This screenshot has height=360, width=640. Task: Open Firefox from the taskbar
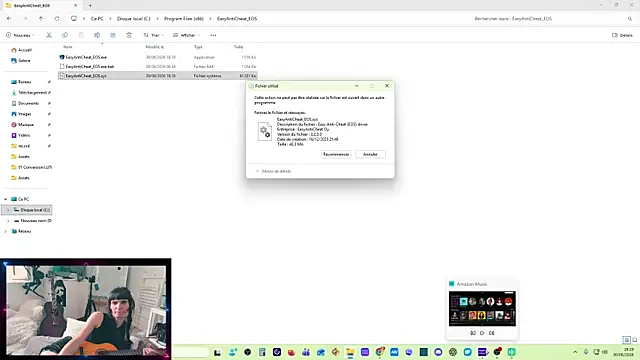[291, 352]
